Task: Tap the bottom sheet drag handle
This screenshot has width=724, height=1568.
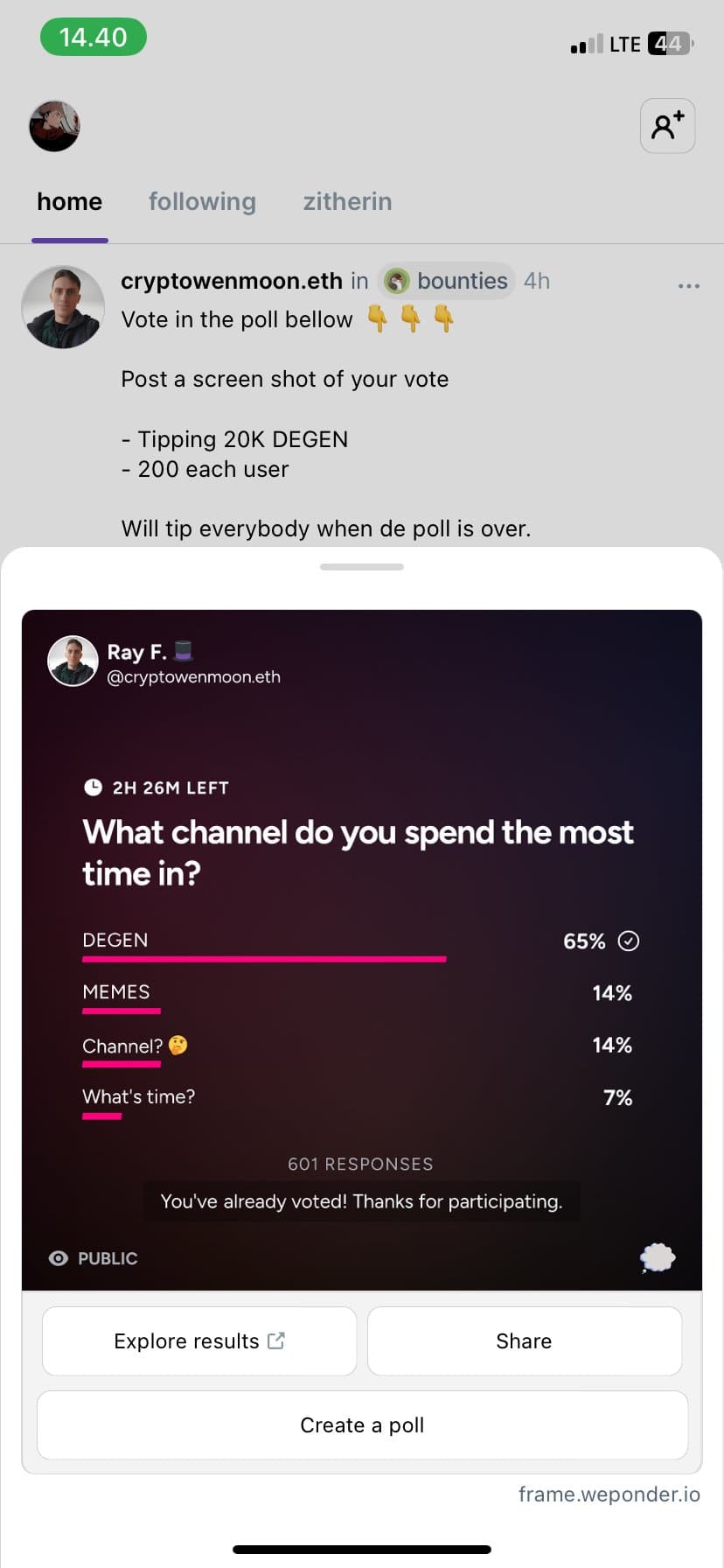Action: pos(362,567)
